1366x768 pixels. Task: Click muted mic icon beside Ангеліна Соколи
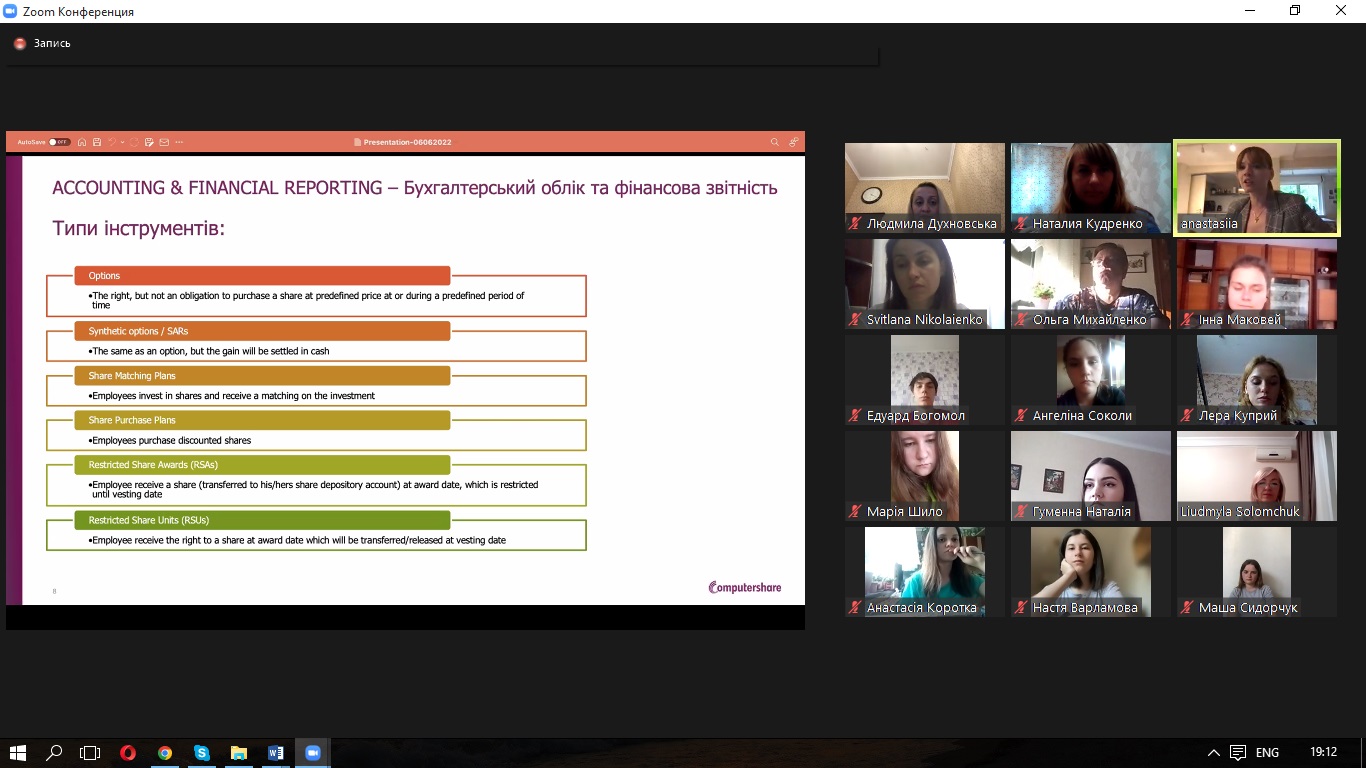1021,416
